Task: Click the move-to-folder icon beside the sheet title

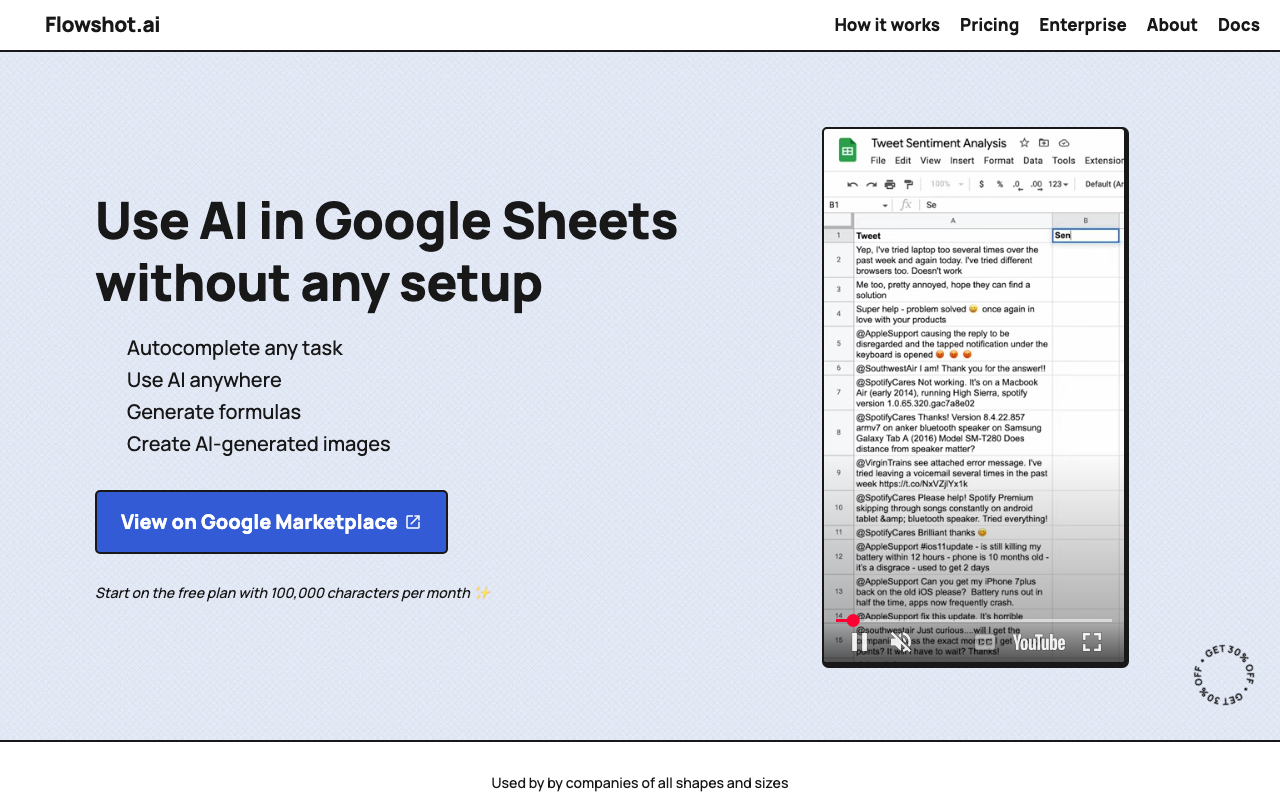Action: click(x=1044, y=143)
